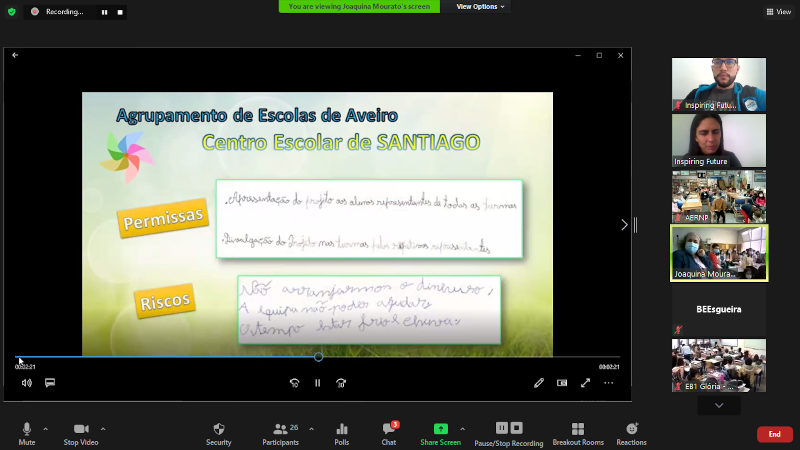Expand the audio options arrow next to Mute
The width and height of the screenshot is (800, 450).
point(45,429)
